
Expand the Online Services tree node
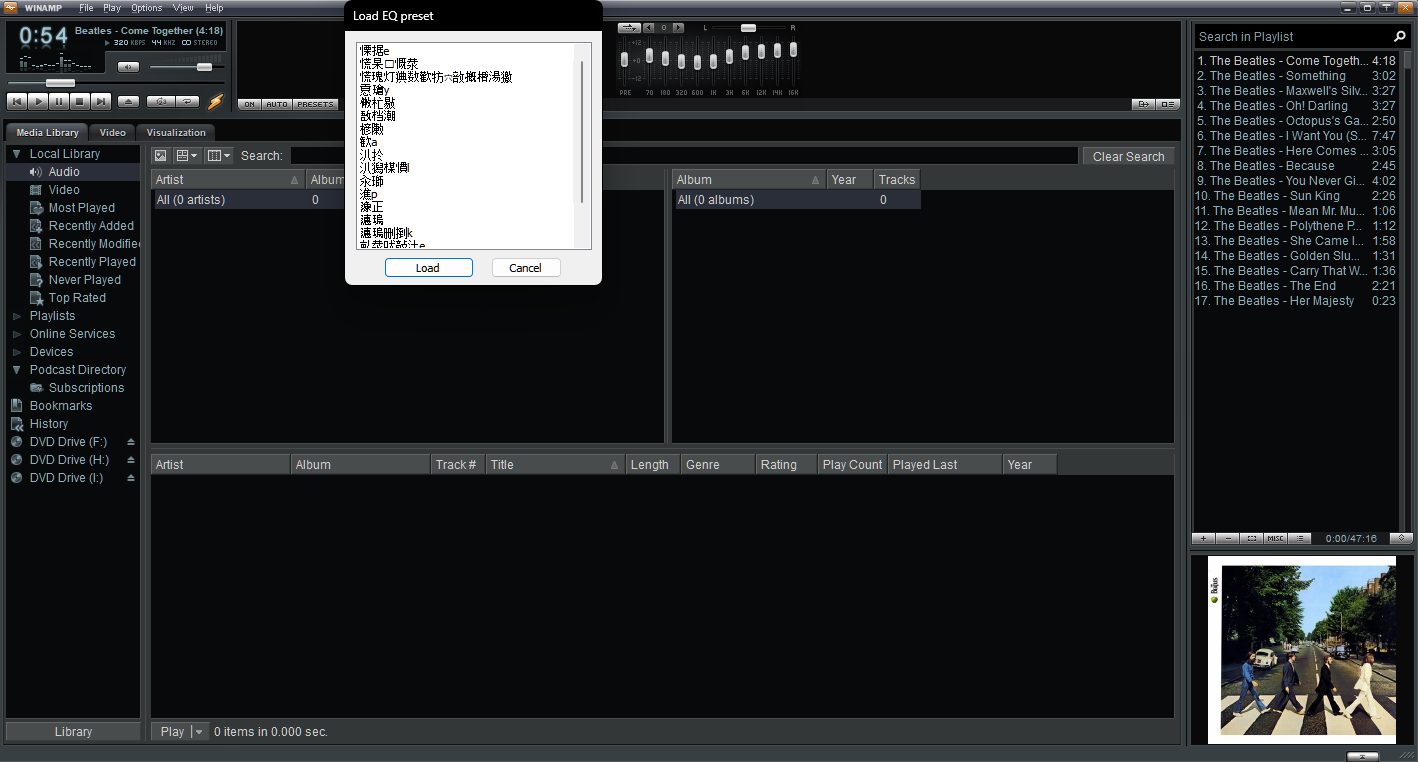click(17, 334)
